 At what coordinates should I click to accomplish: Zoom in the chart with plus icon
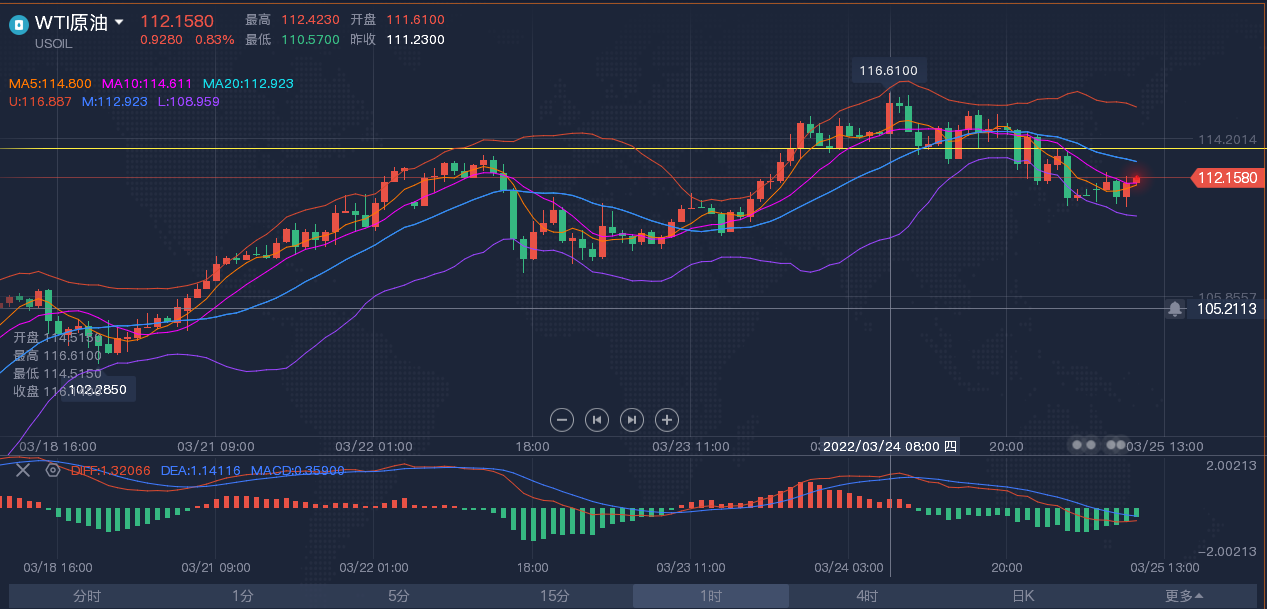coord(666,420)
